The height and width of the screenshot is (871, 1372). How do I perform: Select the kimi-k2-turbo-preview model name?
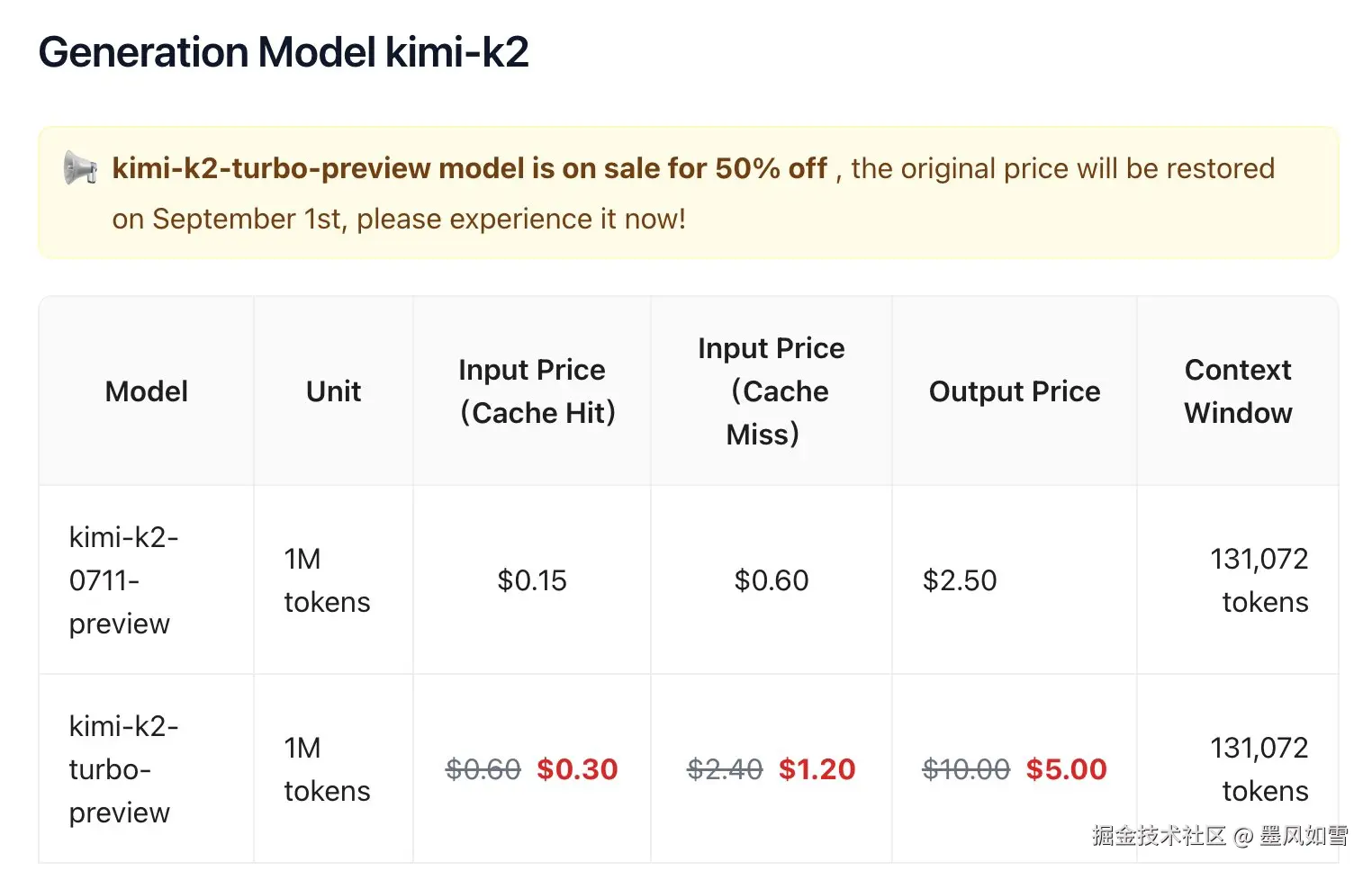click(123, 769)
